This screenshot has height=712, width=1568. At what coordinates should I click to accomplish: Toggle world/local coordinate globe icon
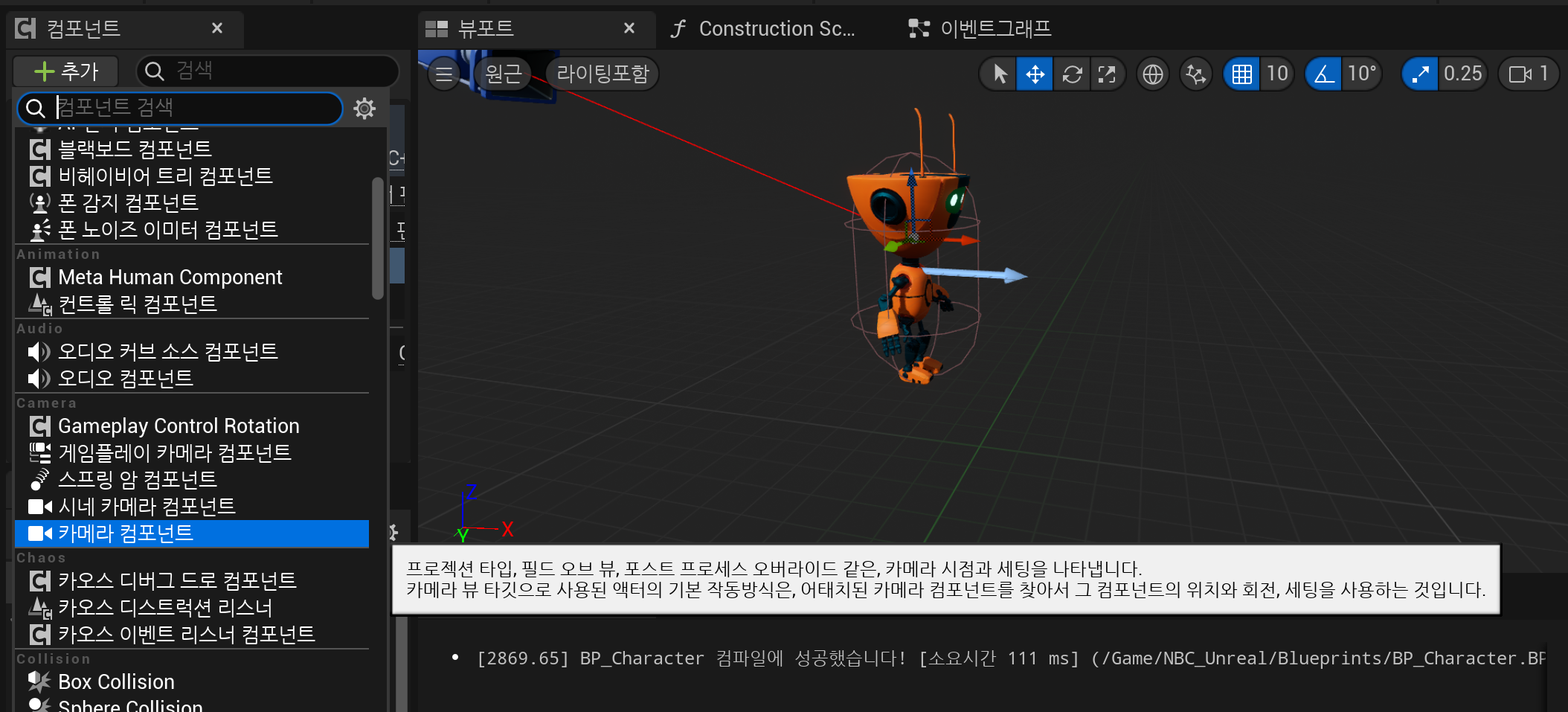point(1153,74)
